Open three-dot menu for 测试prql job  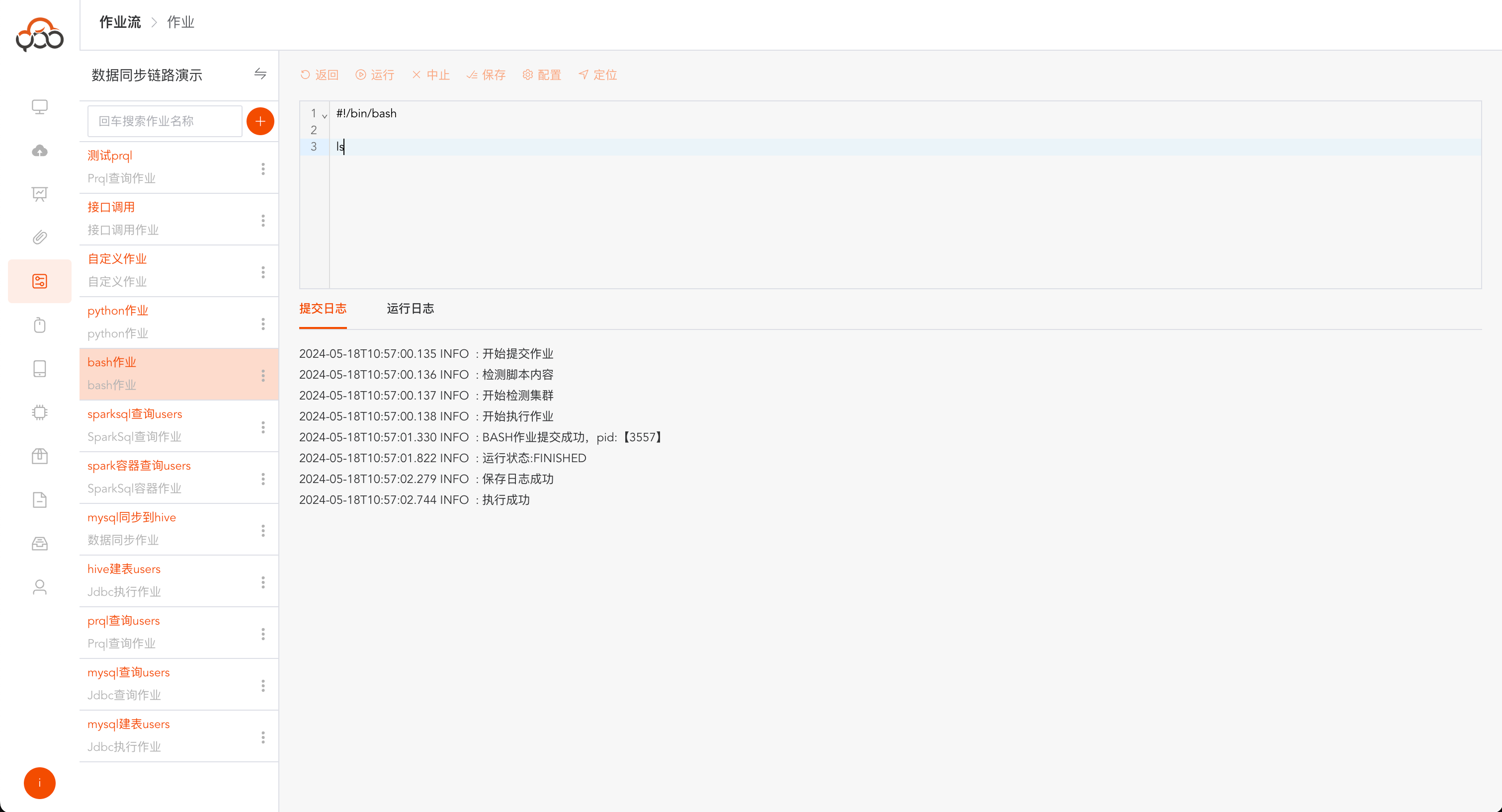tap(263, 169)
